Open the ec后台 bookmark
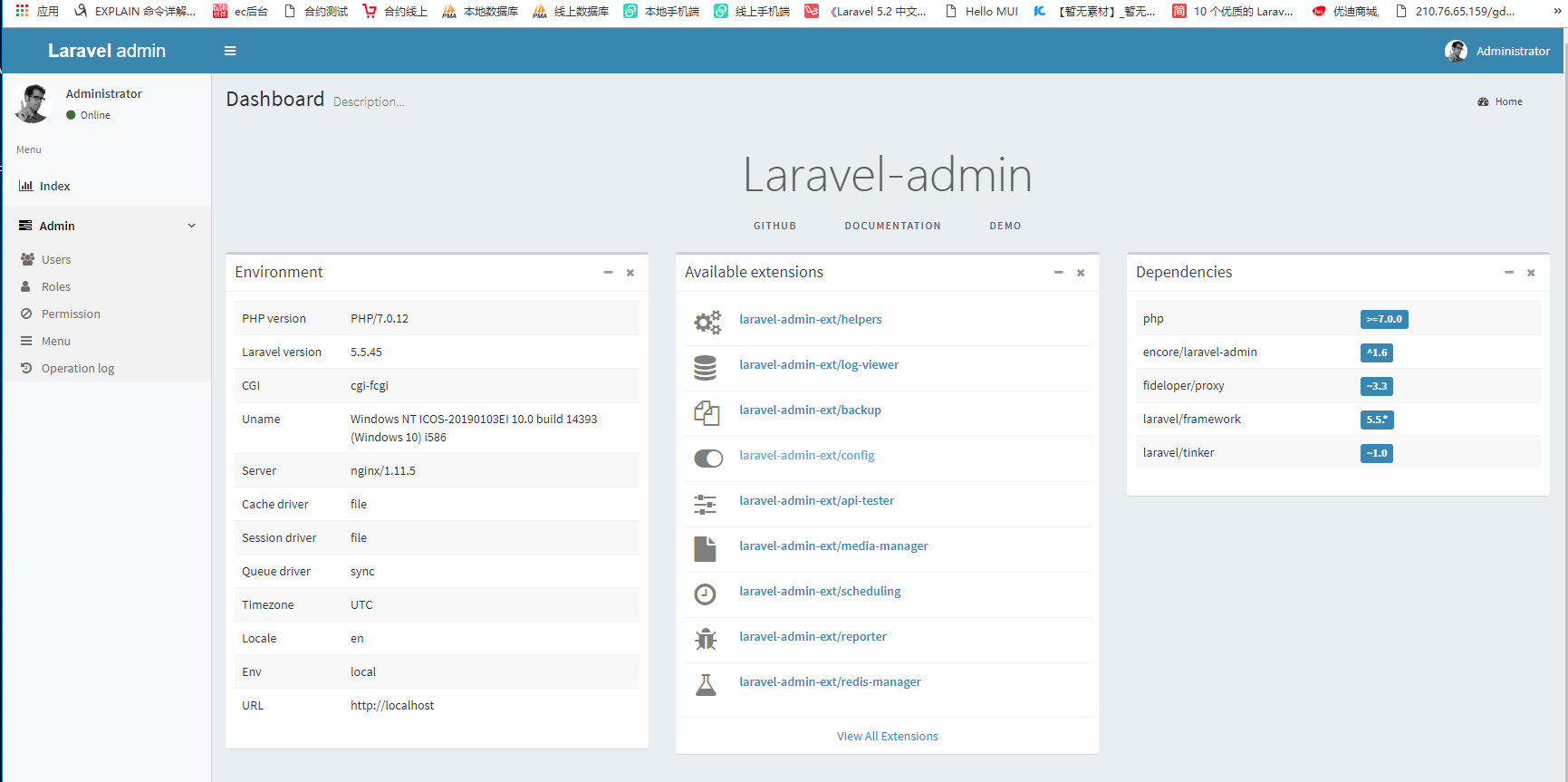The image size is (1568, 782). tap(240, 11)
